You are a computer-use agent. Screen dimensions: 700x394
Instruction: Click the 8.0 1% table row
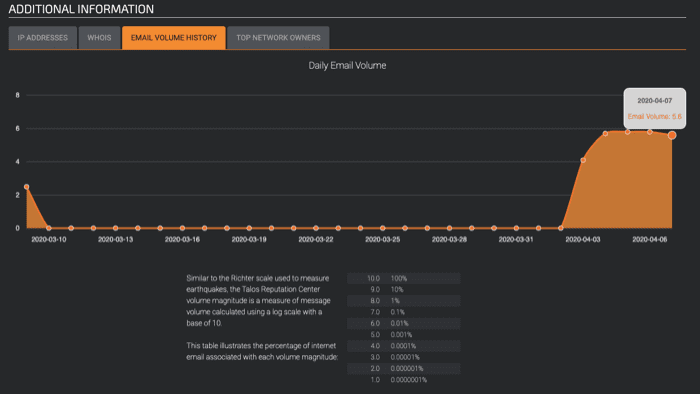click(404, 301)
